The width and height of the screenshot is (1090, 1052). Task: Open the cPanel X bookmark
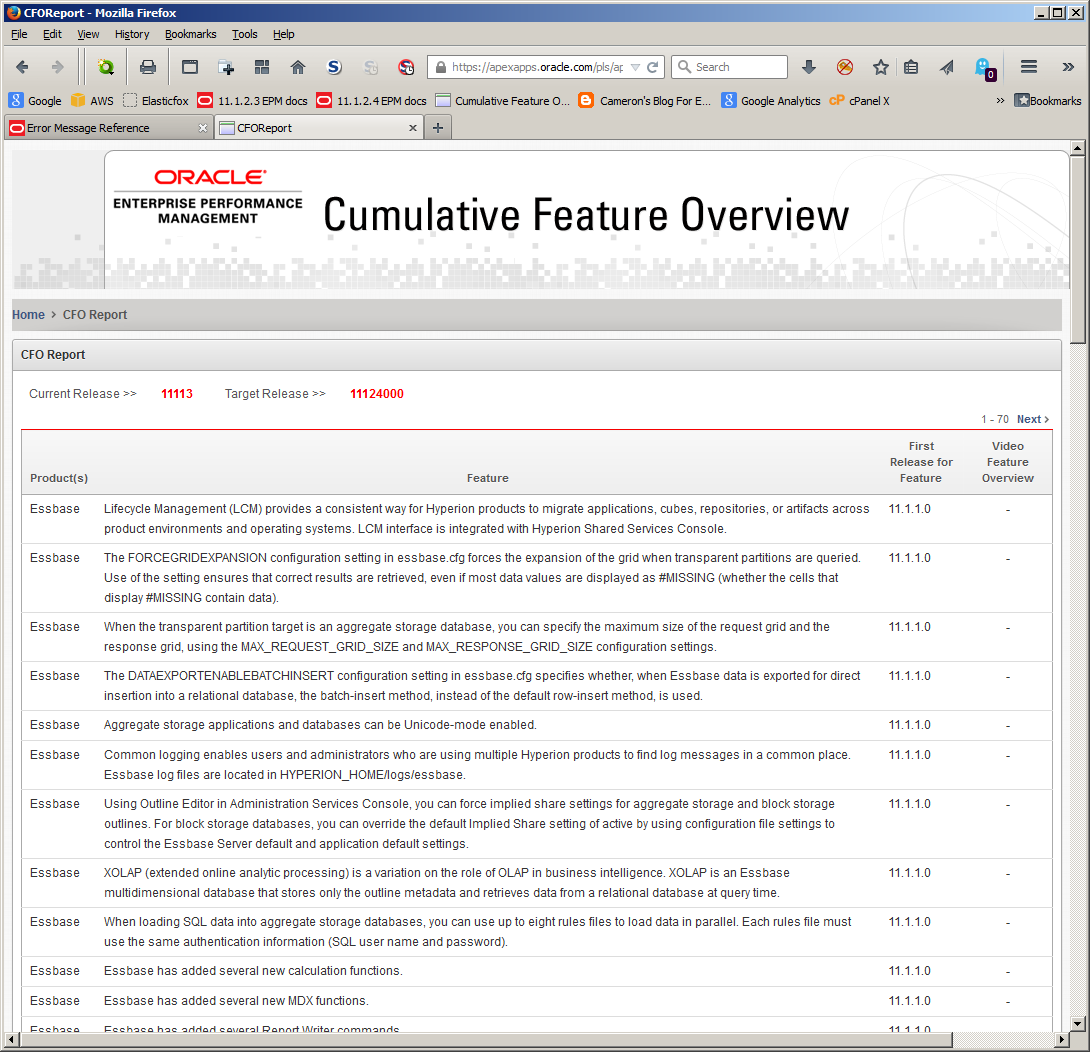pyautogui.click(x=860, y=101)
